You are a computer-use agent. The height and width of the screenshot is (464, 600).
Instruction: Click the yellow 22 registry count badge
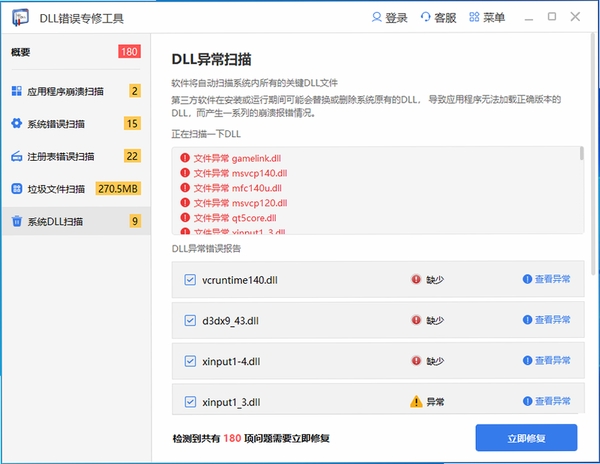tap(132, 156)
